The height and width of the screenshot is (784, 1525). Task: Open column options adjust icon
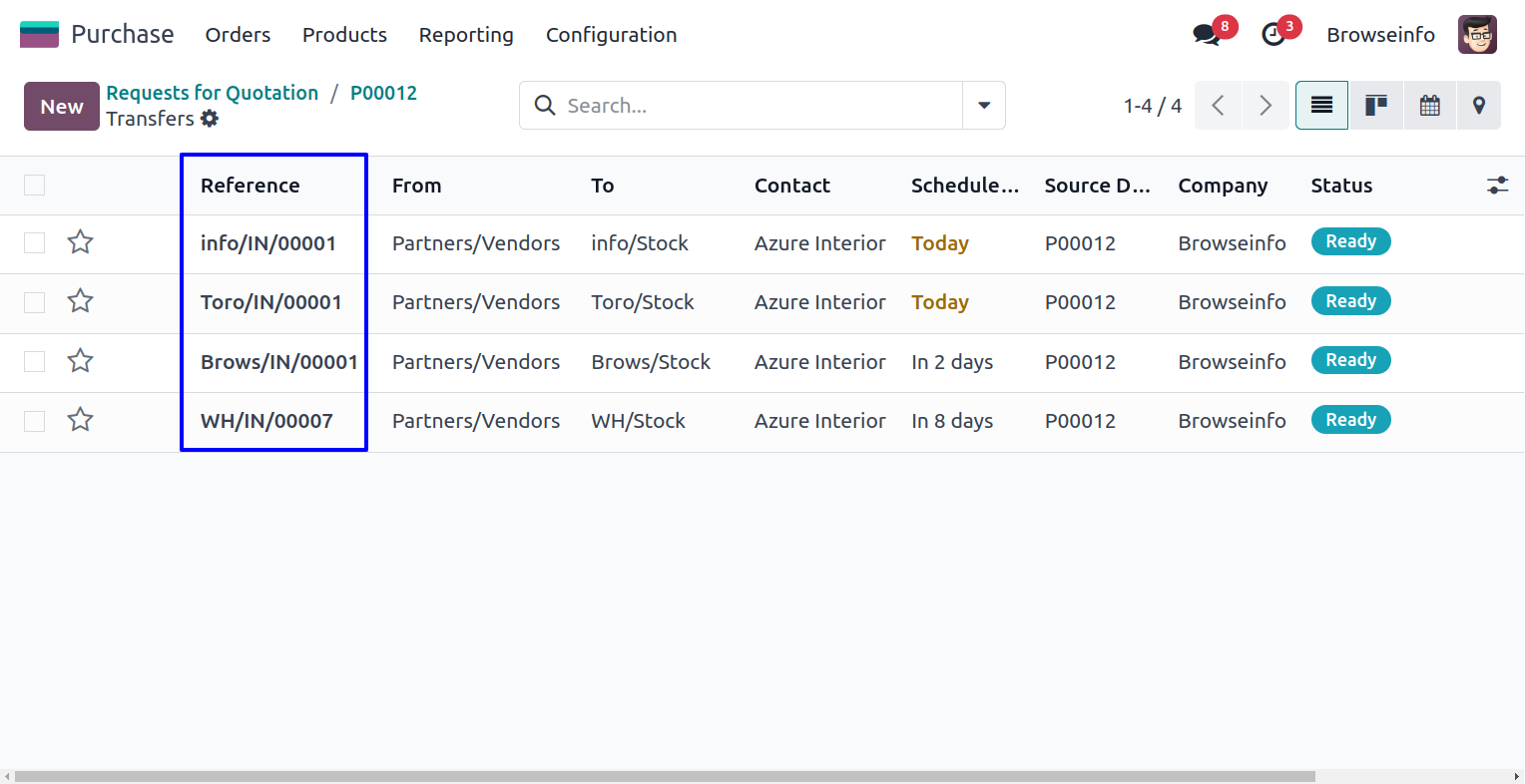(1497, 186)
